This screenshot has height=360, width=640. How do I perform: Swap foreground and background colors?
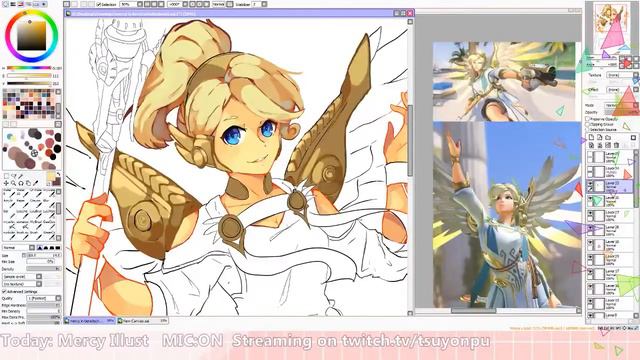tap(58, 174)
